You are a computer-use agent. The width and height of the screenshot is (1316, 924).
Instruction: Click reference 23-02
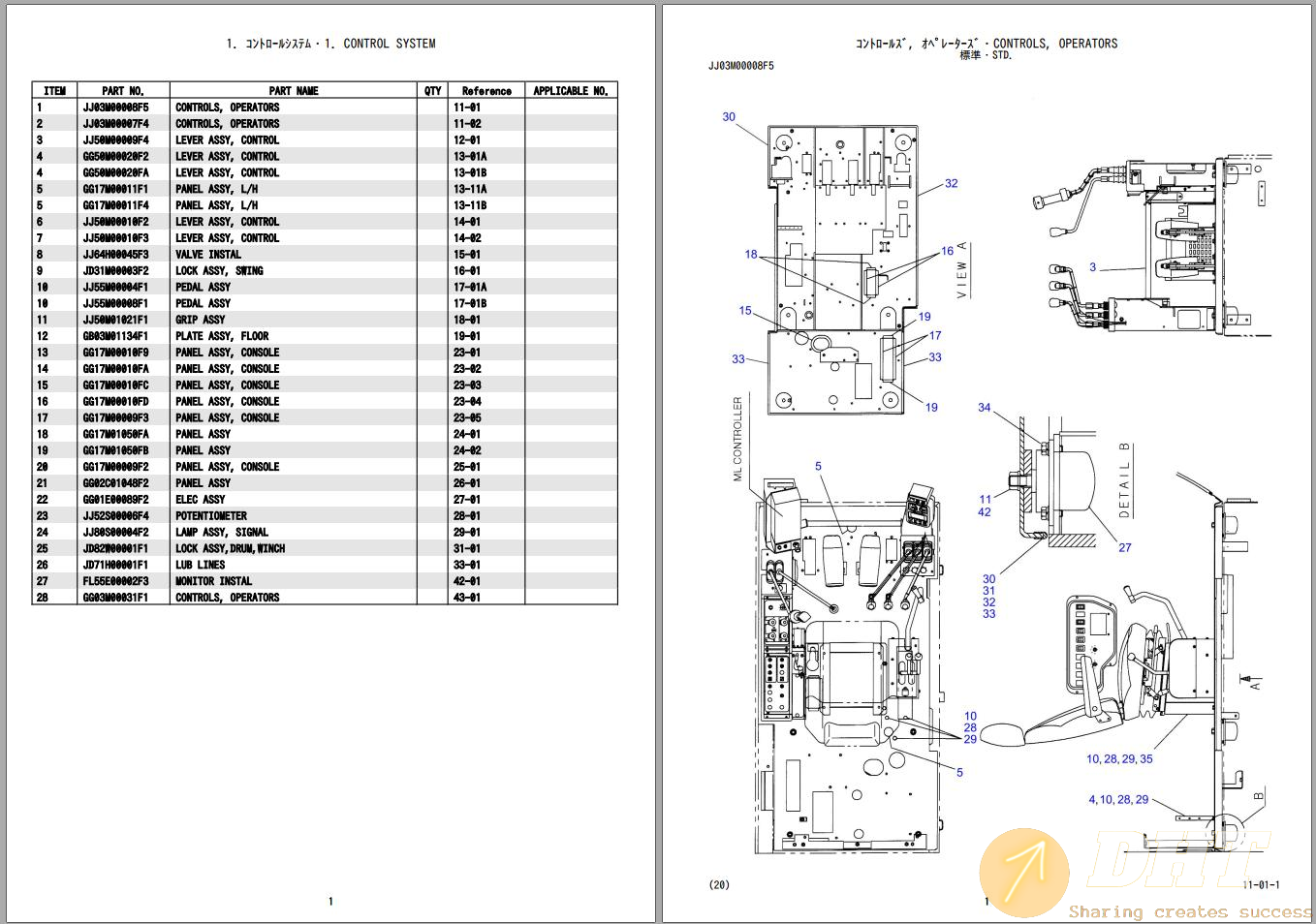tap(467, 369)
